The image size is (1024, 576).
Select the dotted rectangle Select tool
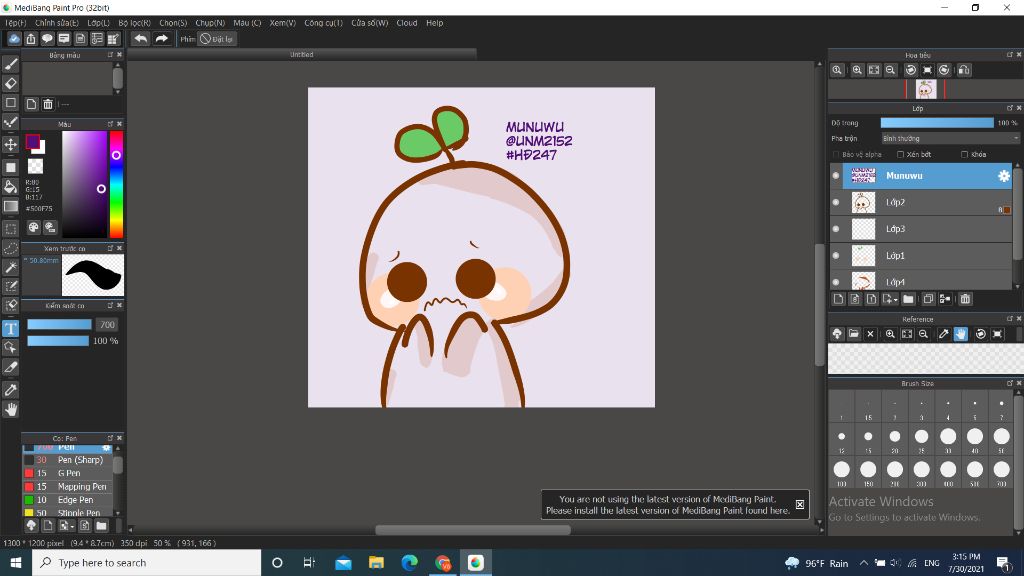(x=10, y=229)
